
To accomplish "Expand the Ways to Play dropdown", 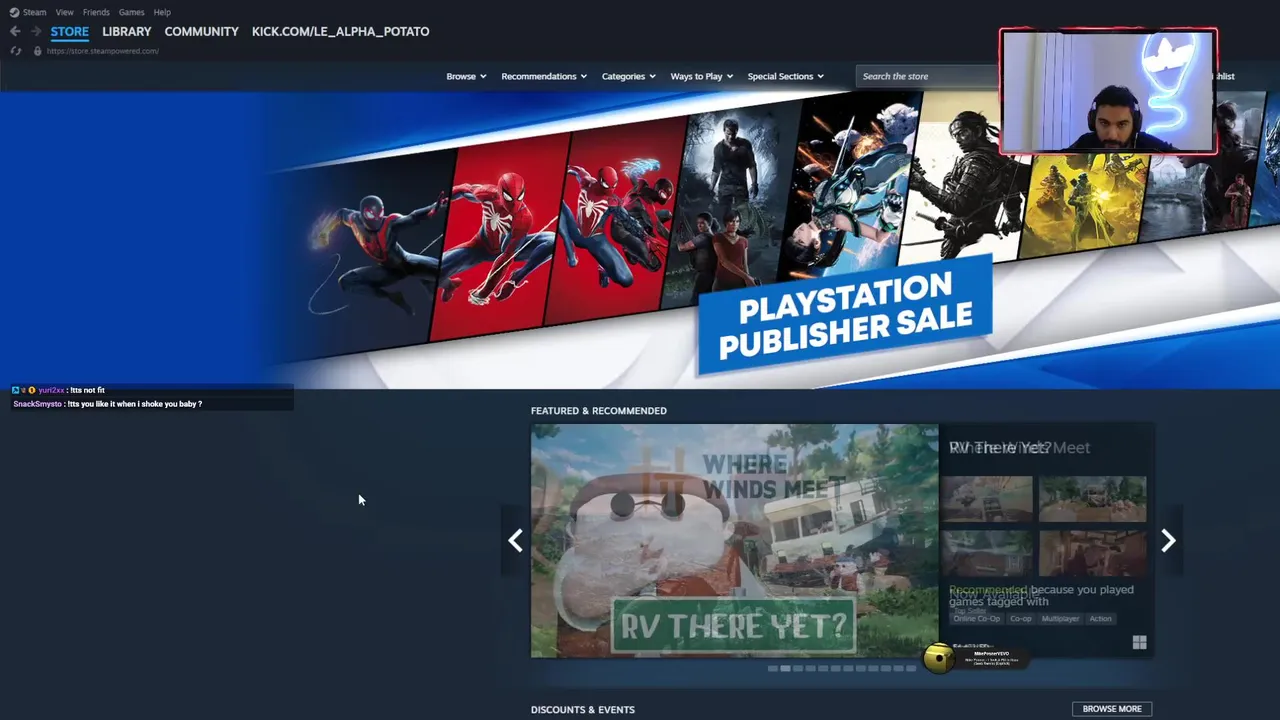I will (701, 76).
